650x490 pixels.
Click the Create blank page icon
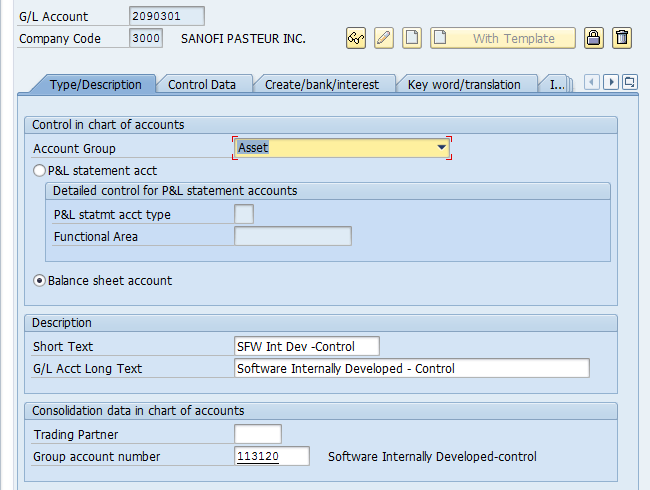pos(412,38)
